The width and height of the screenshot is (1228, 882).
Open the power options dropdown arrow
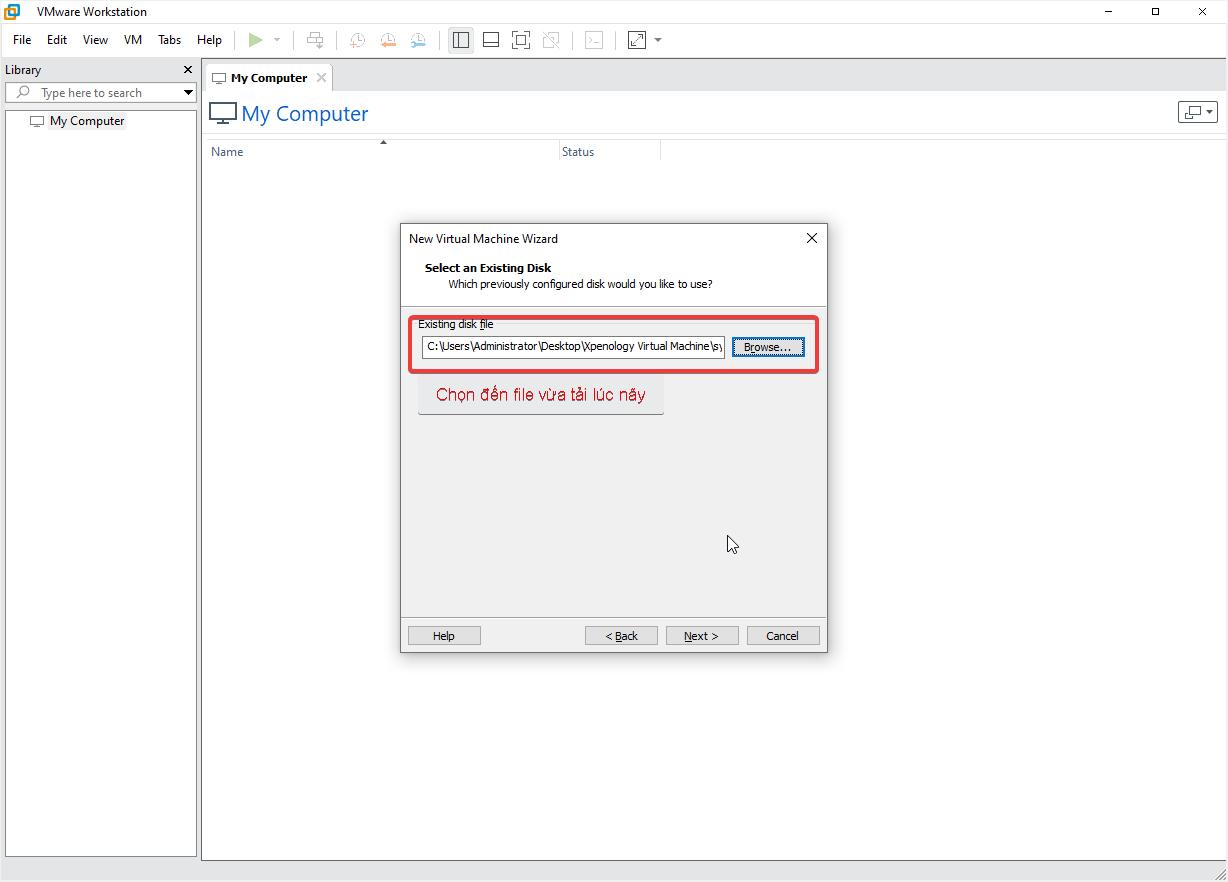(277, 40)
